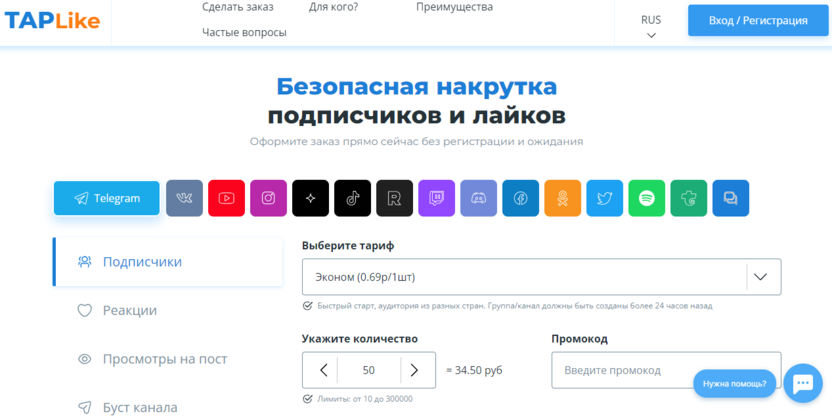The height and width of the screenshot is (418, 832).
Task: Open the Эконом tariff dropdown
Action: pos(542,277)
